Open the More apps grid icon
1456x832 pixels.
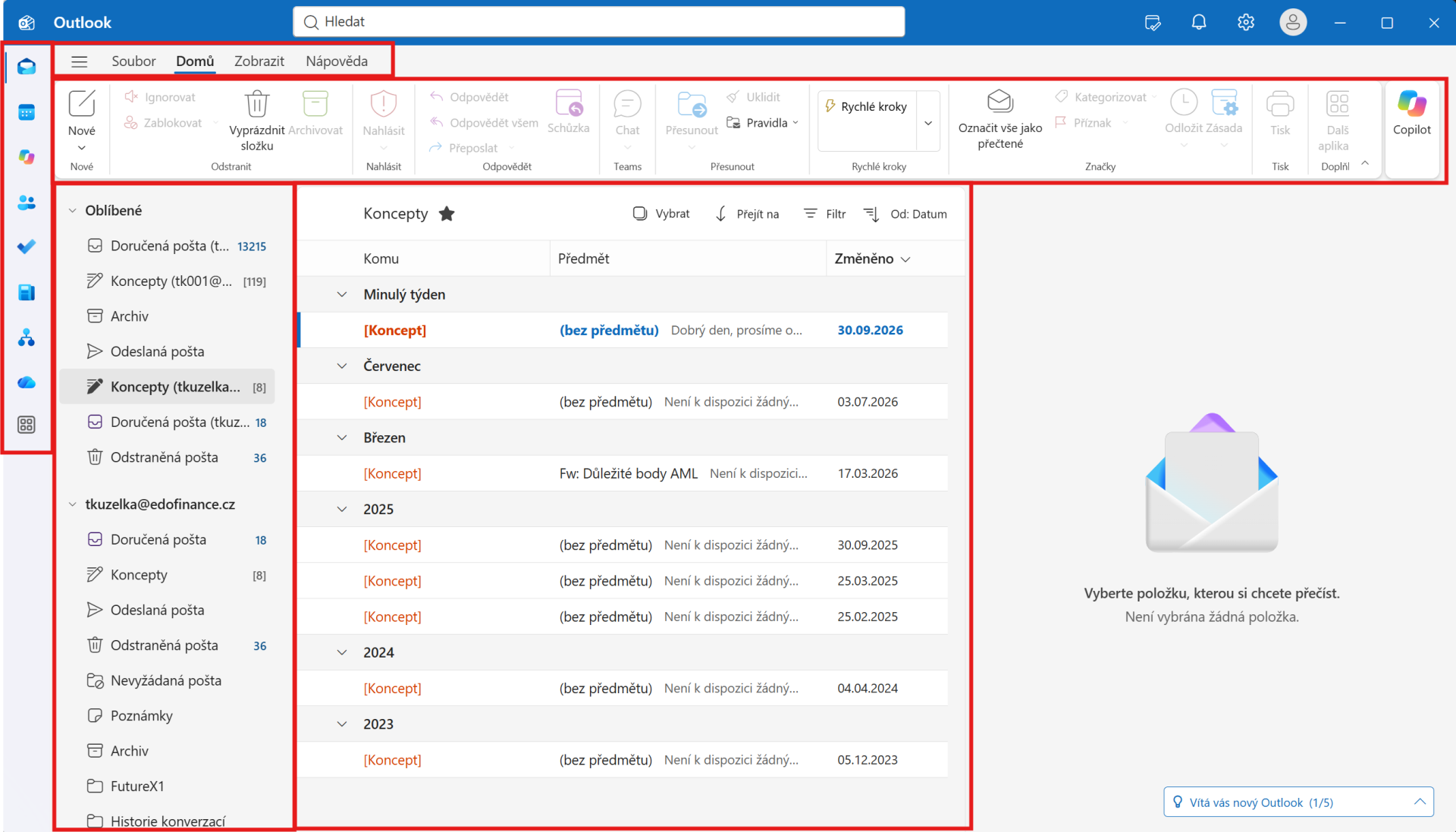(27, 425)
